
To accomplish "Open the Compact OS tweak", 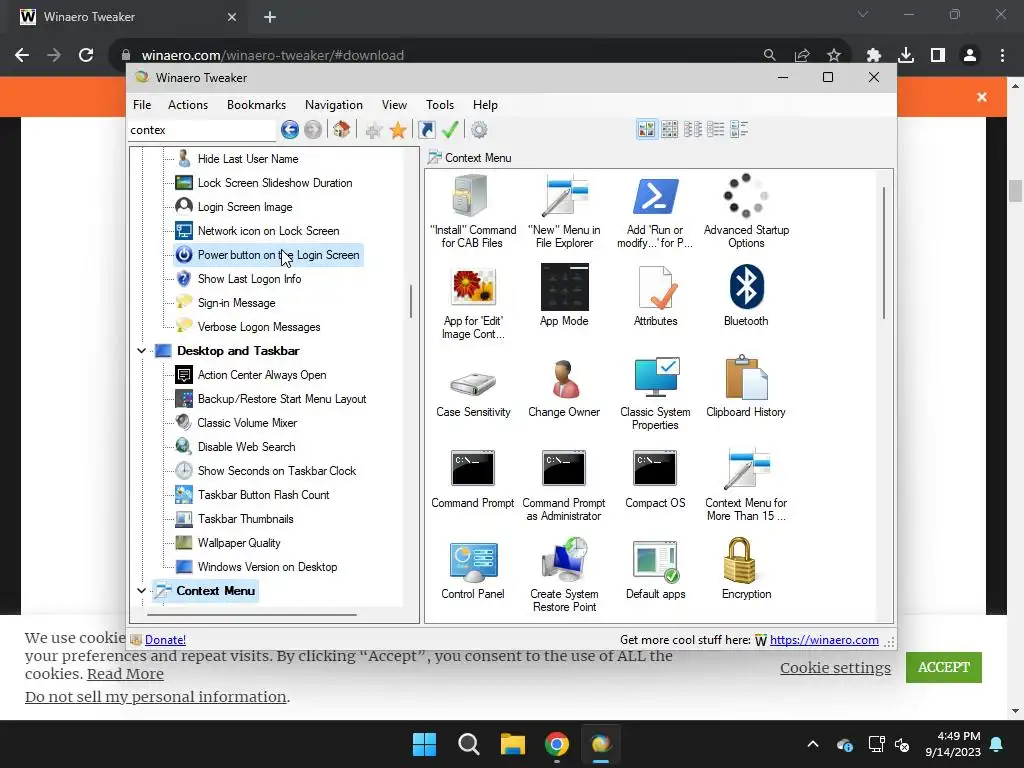I will pyautogui.click(x=655, y=477).
